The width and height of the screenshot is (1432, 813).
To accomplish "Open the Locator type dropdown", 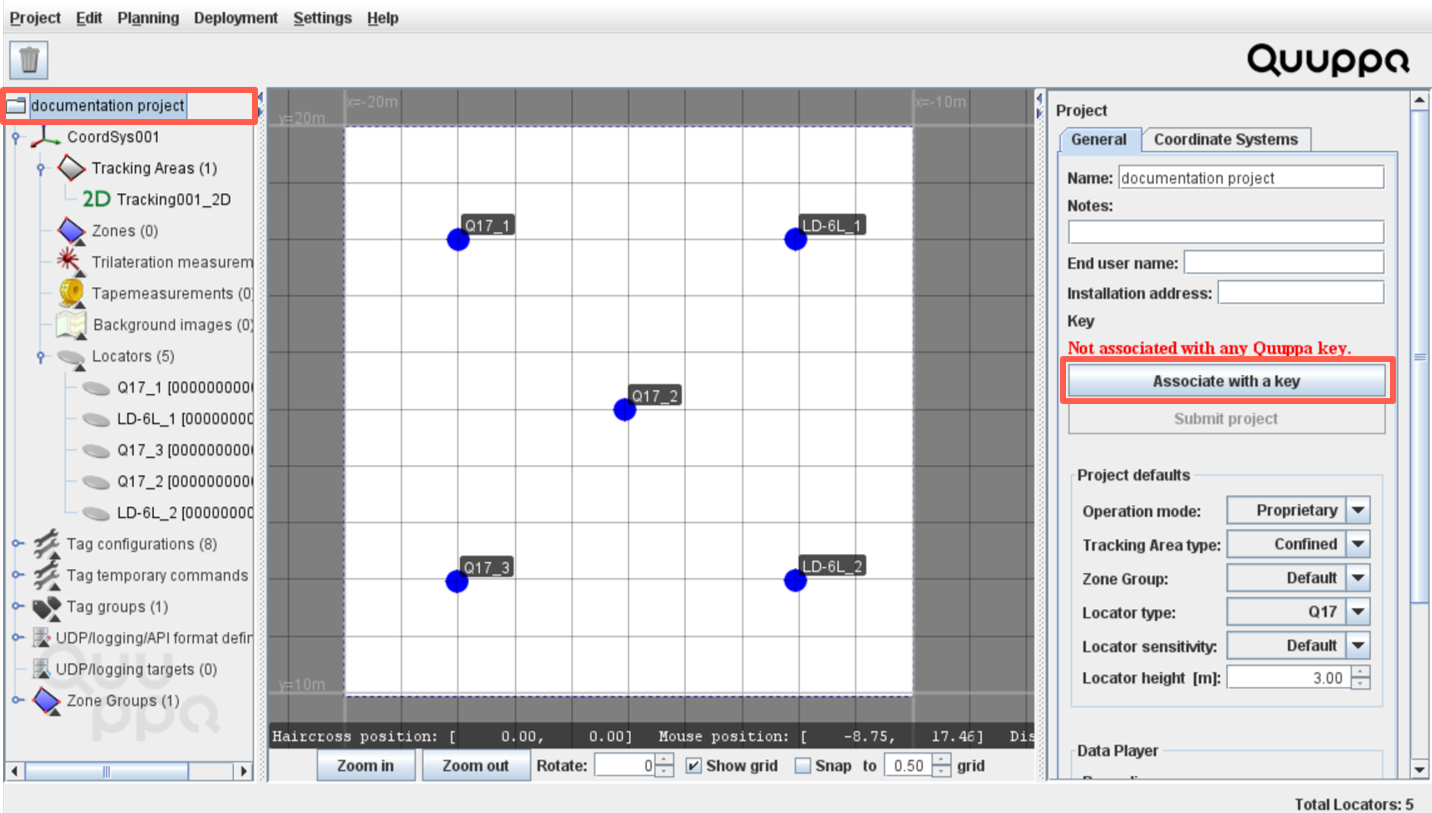I will tap(1358, 612).
